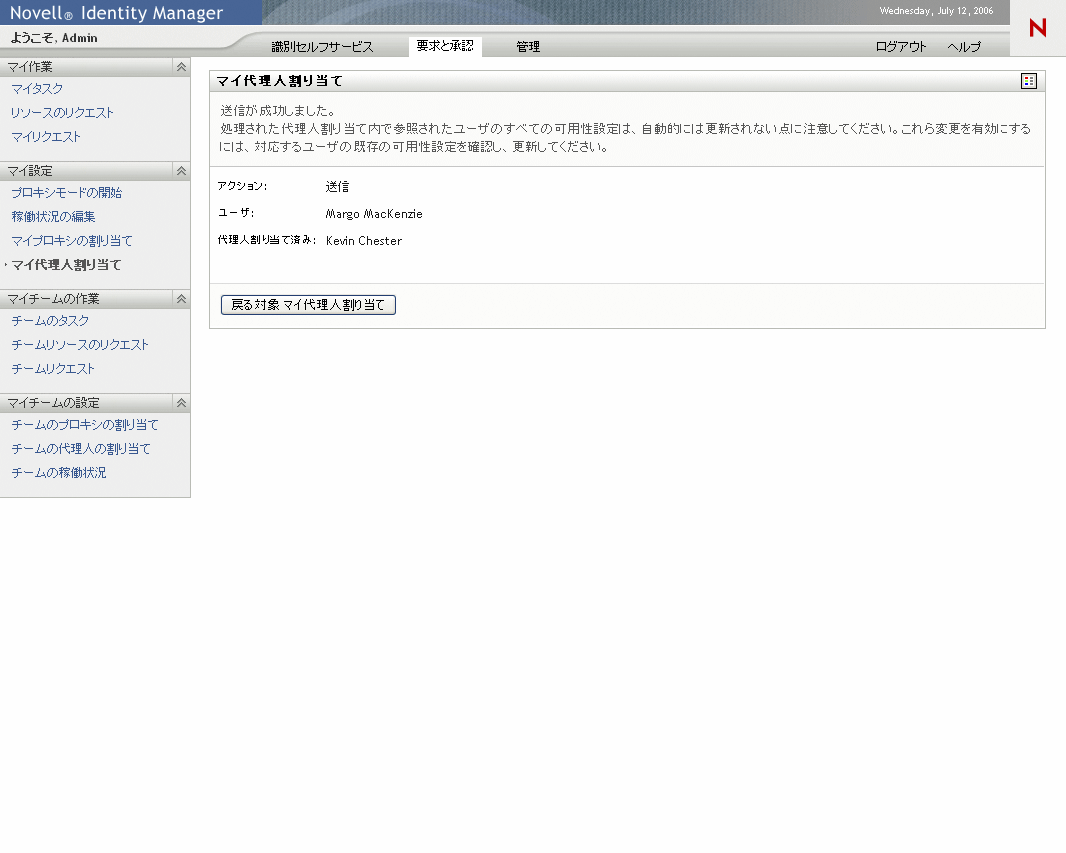Click the arrow marker beside マイ代理人割り当て
The image size is (1066, 853).
click(x=6, y=265)
